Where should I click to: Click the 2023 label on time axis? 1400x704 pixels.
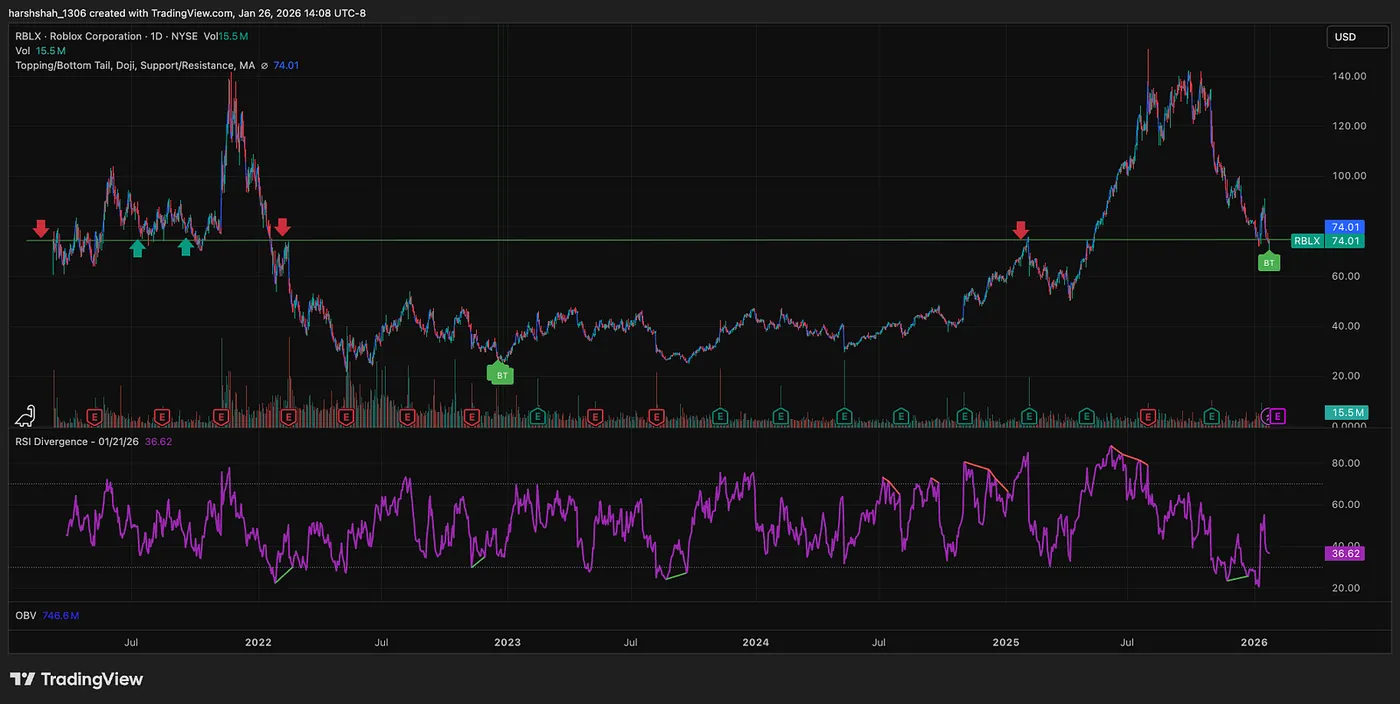(507, 643)
